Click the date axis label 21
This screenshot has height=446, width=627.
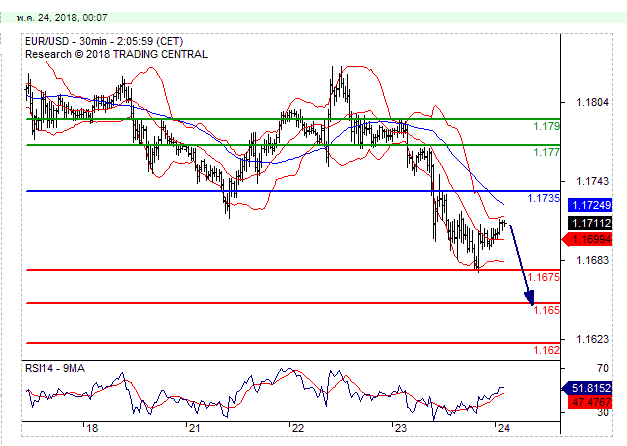(194, 428)
